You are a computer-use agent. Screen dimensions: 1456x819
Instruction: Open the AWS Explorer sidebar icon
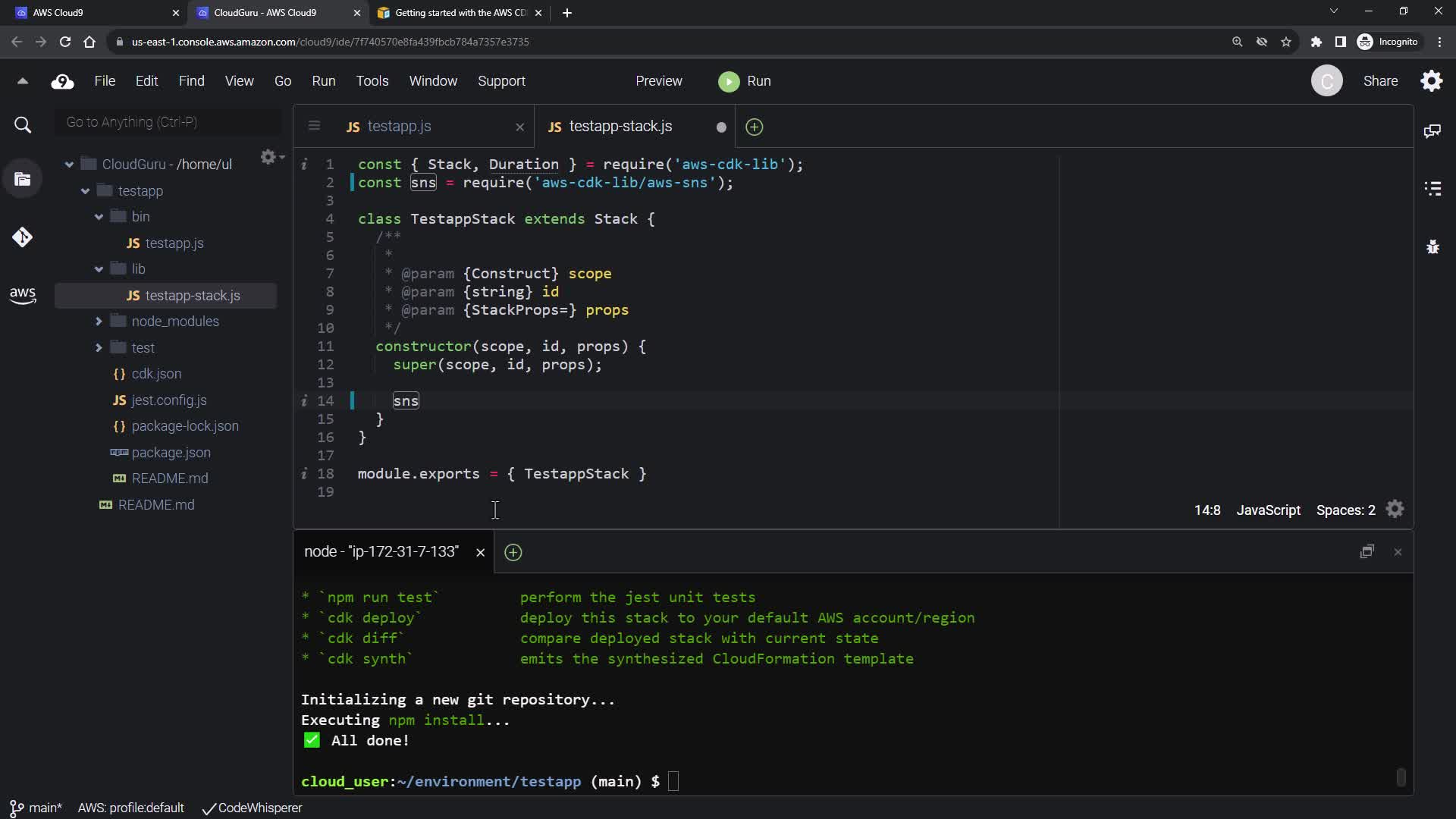point(22,295)
